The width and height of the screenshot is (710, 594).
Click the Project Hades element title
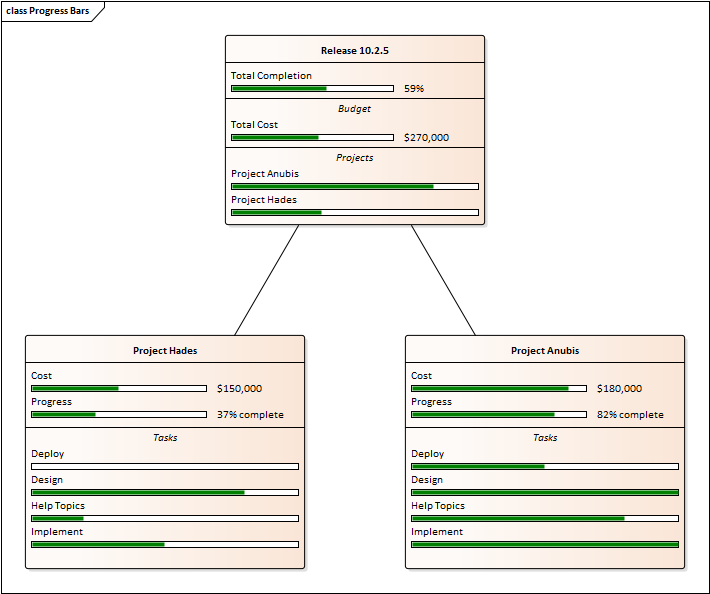[165, 350]
